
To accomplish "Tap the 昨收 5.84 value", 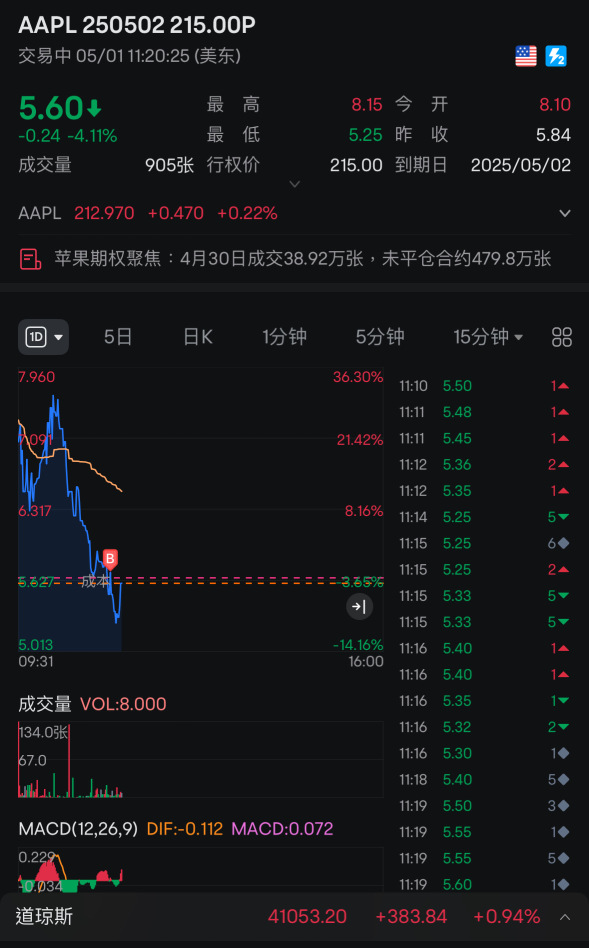I will tap(553, 135).
